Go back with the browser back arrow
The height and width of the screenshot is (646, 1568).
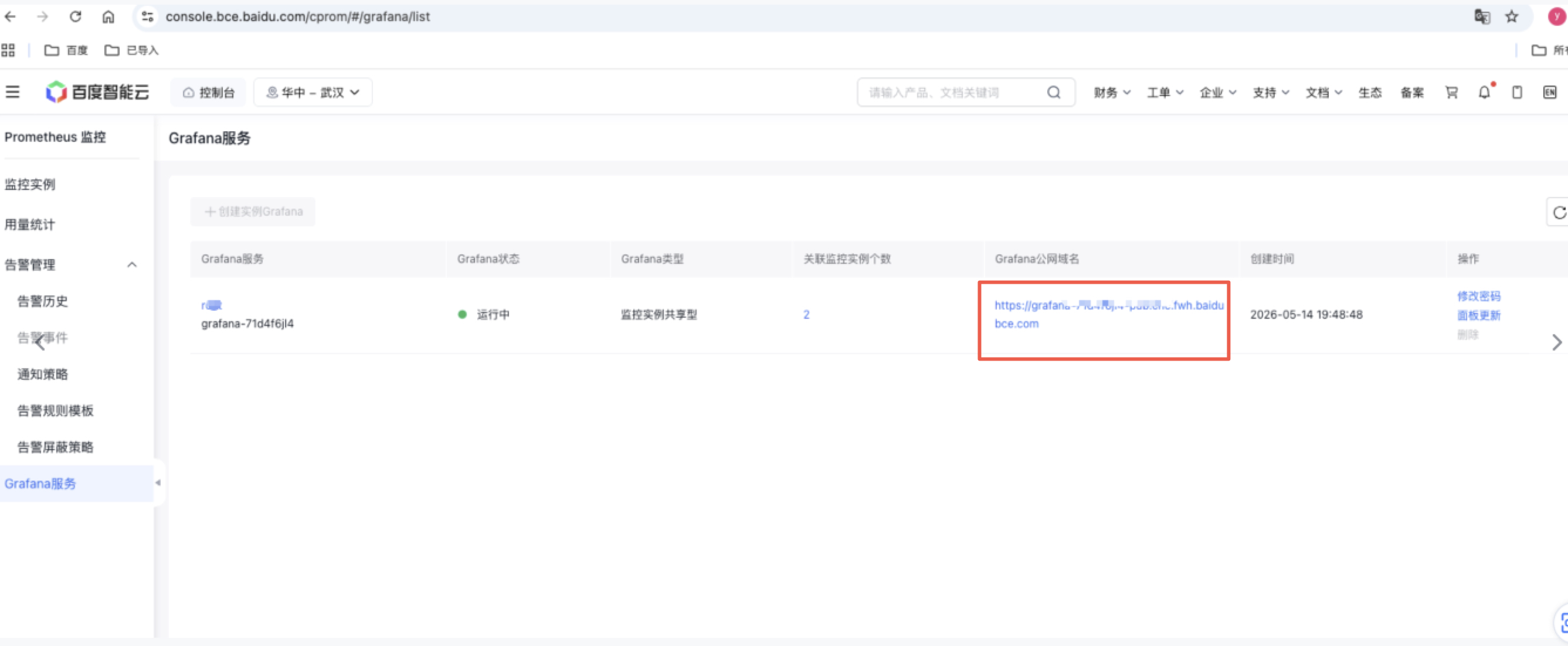point(11,16)
